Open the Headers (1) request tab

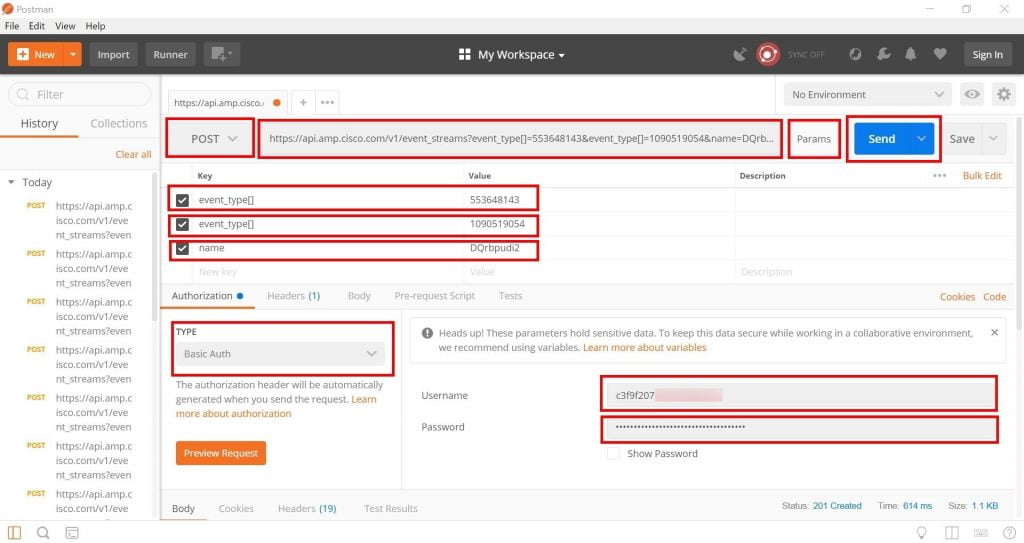coord(294,296)
